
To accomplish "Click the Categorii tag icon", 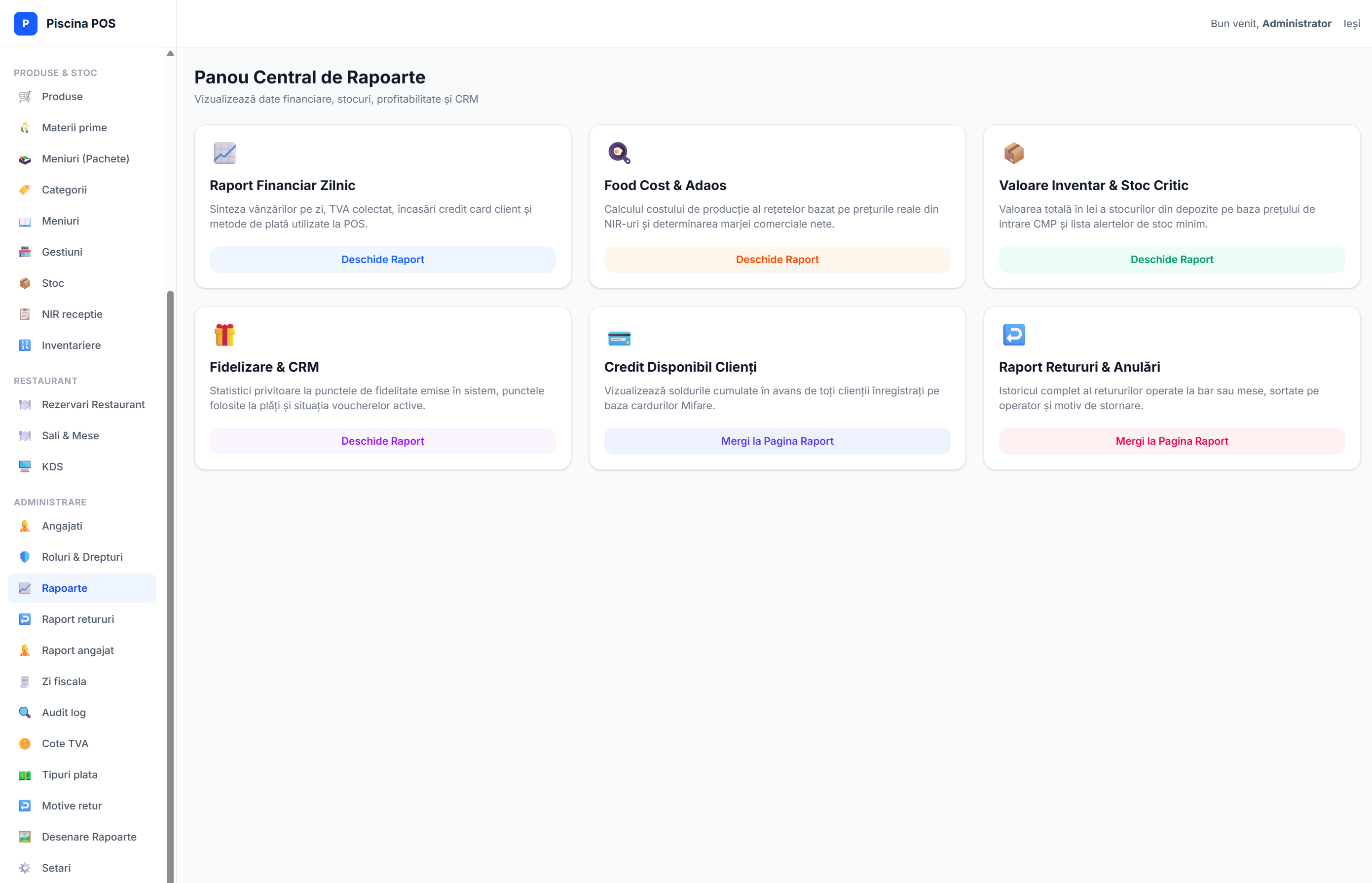I will (x=25, y=190).
